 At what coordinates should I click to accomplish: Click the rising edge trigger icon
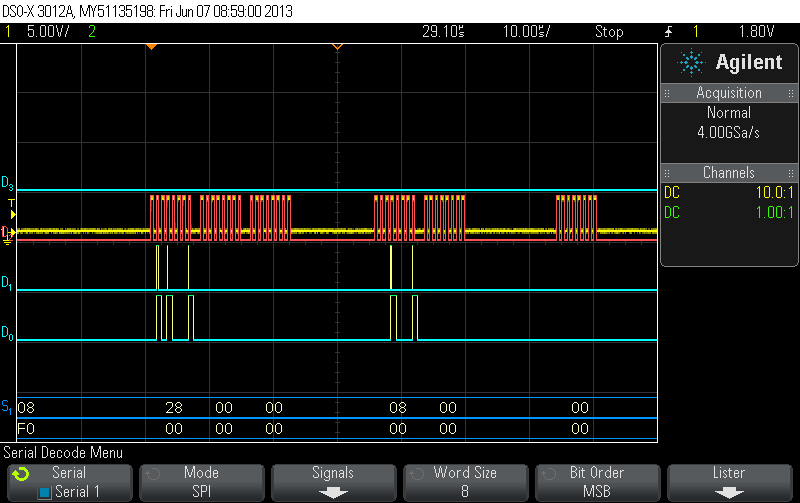pos(668,32)
